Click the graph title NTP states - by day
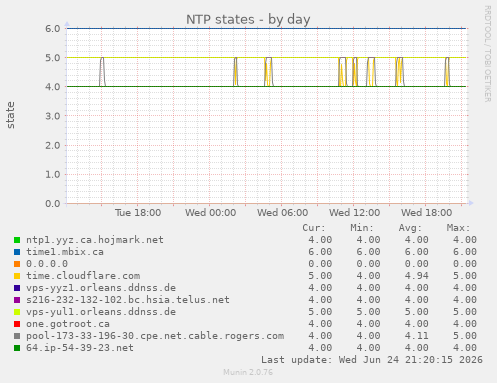This screenshot has height=383, width=497. tap(248, 19)
